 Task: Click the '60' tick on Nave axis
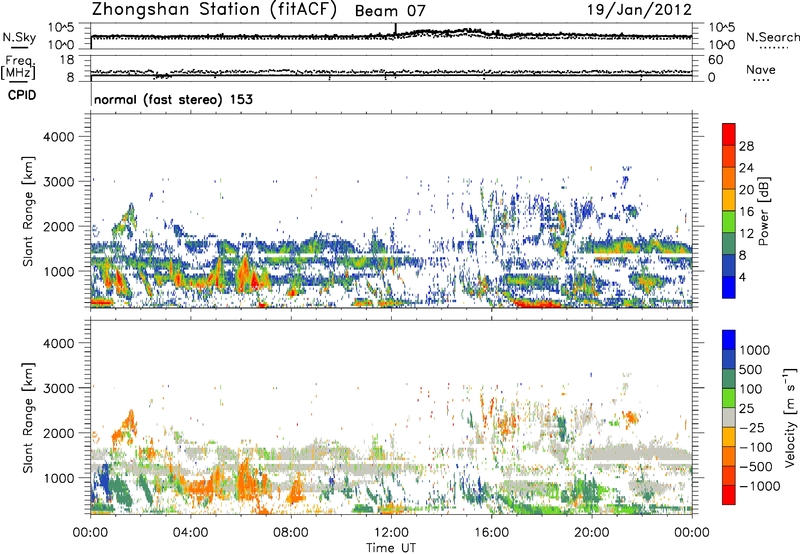click(716, 60)
